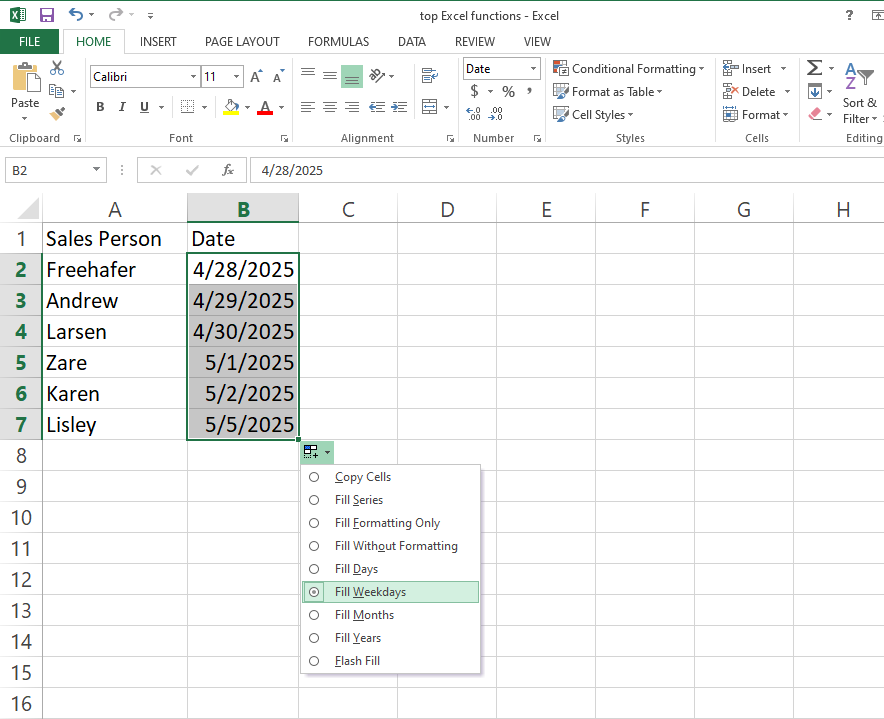Click the Align Left icon
The image size is (884, 719).
[308, 107]
